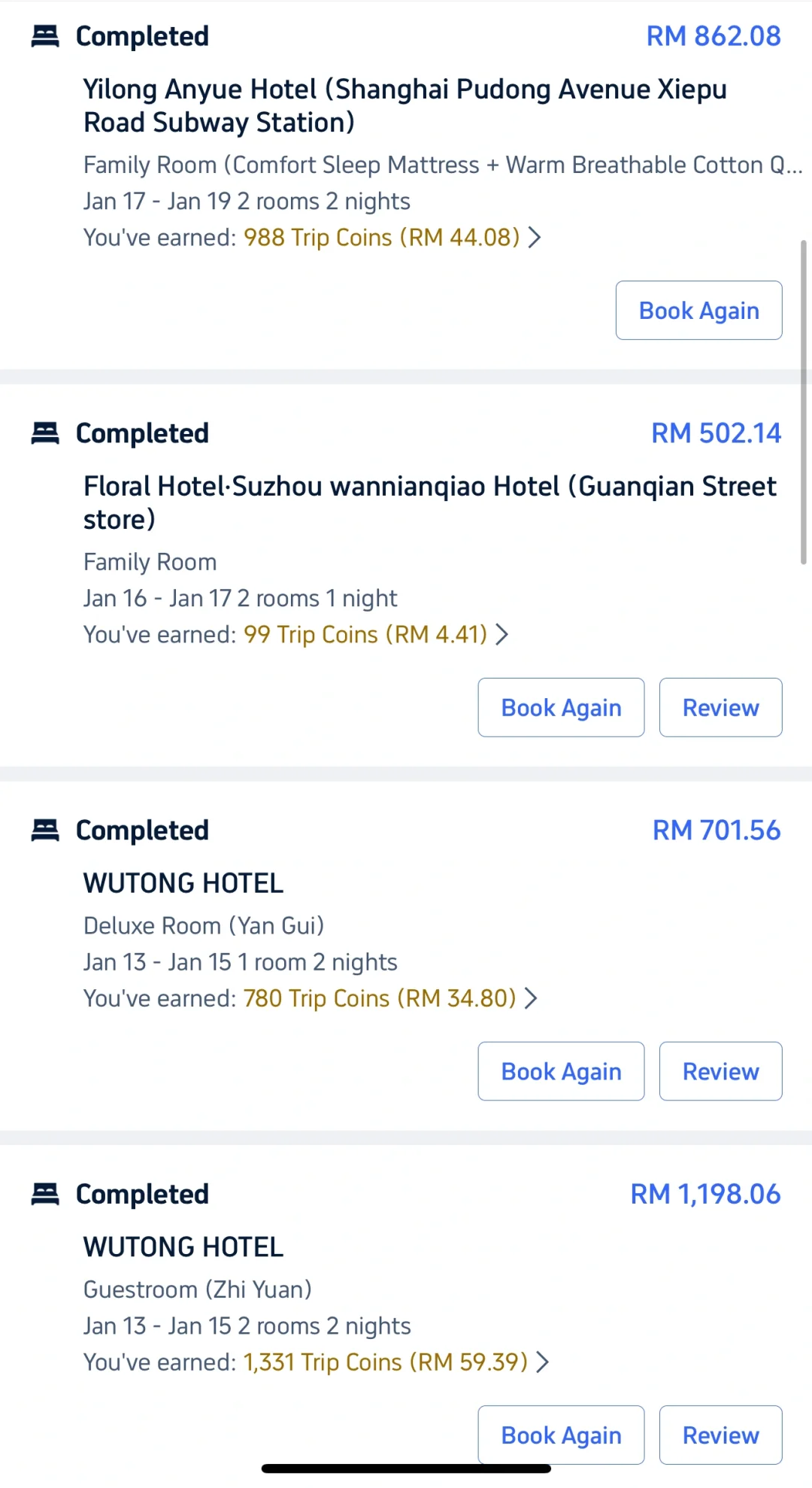
Task: Click bed icon beside RM 1,198.06 booking
Action: (45, 1194)
